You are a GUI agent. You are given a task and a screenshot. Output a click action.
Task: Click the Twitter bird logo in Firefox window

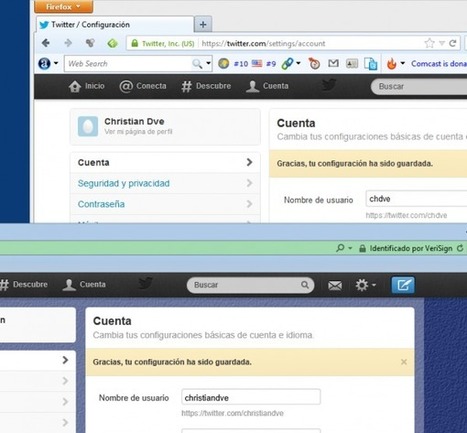coord(329,85)
